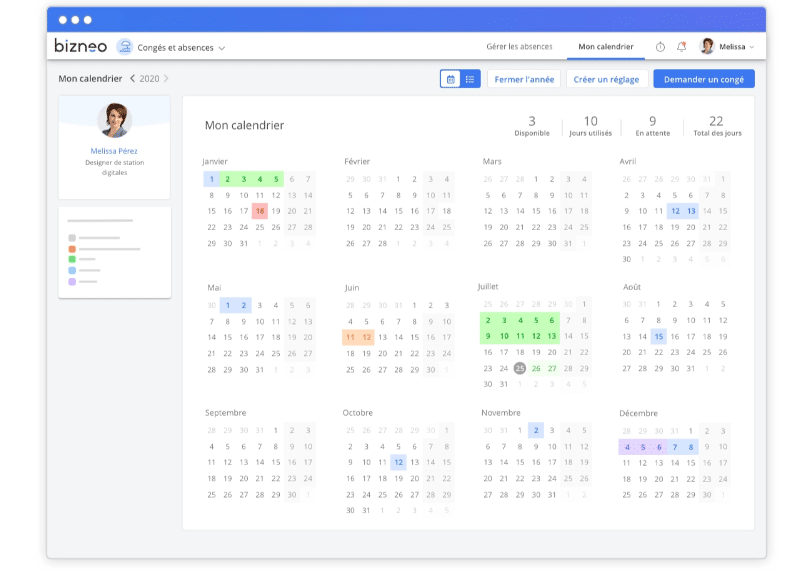799x575 pixels.
Task: Open Melissa Pérez profile link
Action: click(114, 151)
